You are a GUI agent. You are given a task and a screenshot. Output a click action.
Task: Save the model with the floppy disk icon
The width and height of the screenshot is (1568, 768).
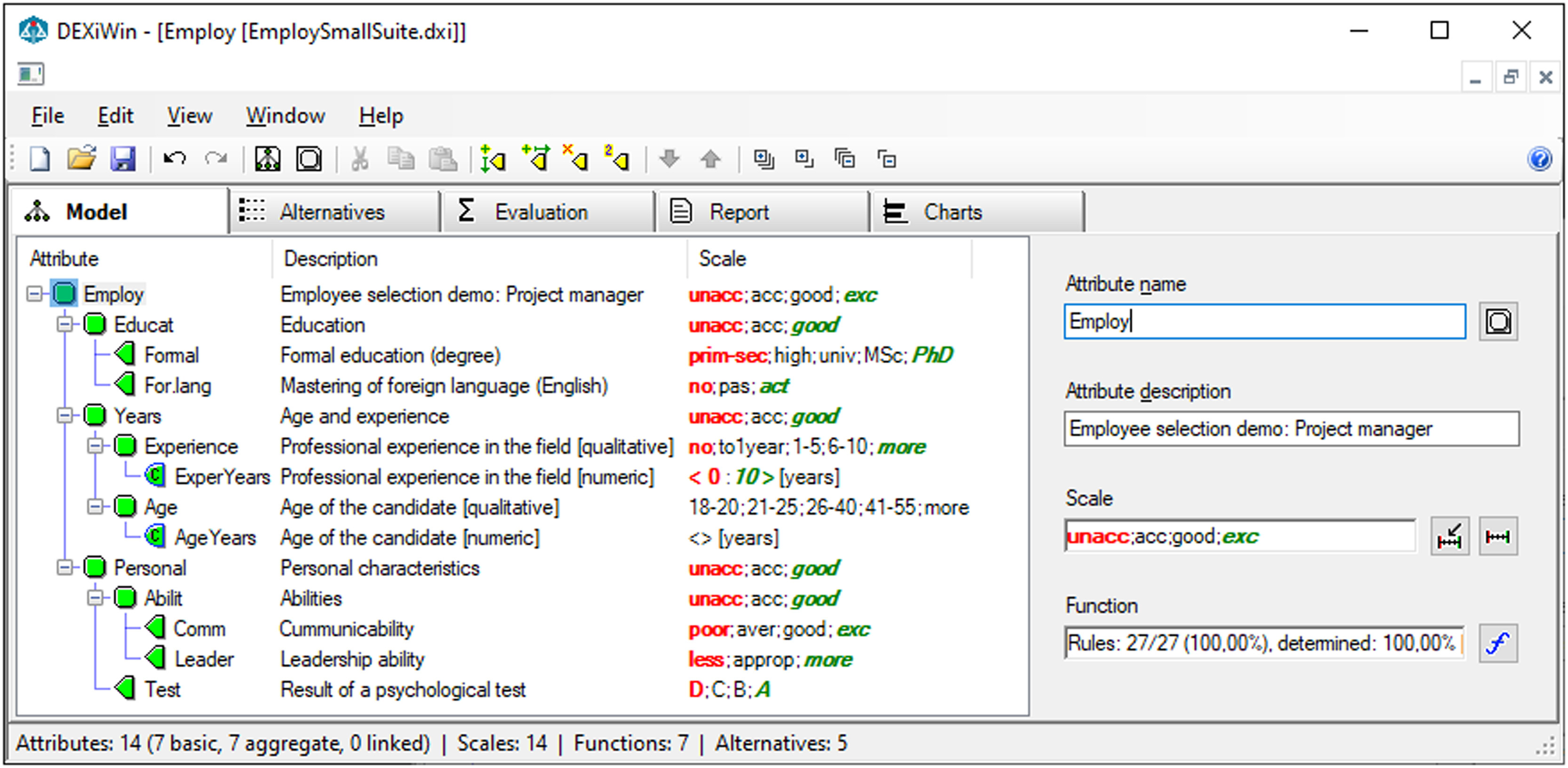[122, 159]
